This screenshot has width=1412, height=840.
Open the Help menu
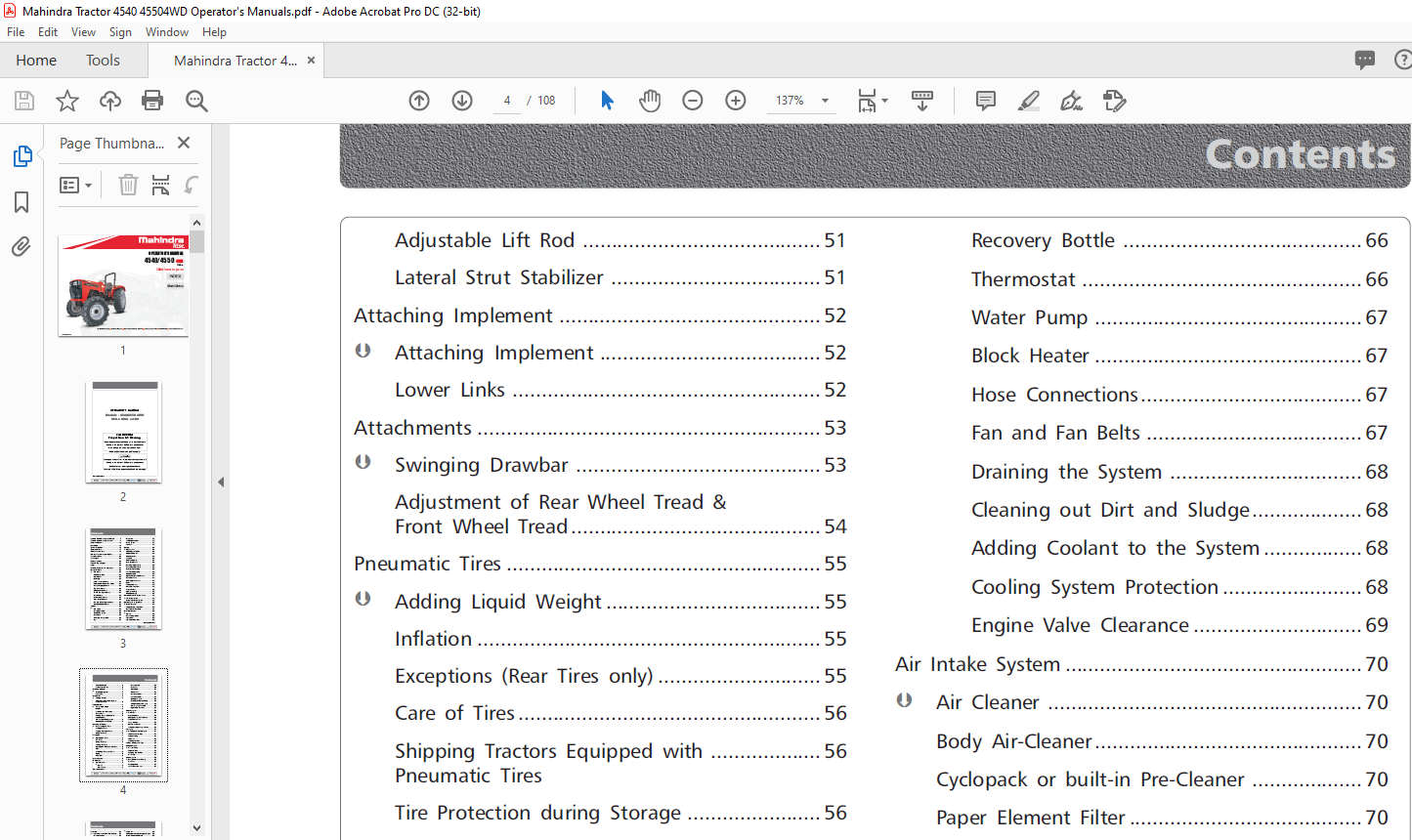pyautogui.click(x=214, y=32)
